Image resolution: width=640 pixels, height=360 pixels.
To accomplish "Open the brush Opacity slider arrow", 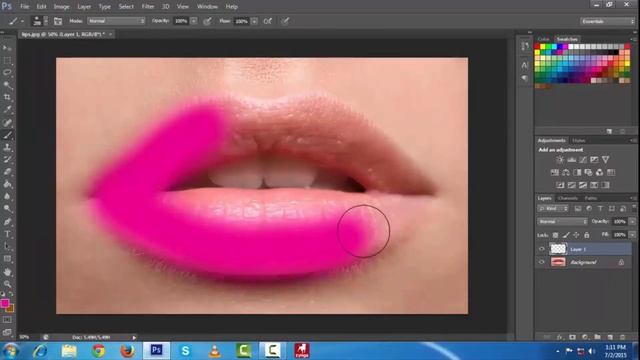I will point(194,21).
